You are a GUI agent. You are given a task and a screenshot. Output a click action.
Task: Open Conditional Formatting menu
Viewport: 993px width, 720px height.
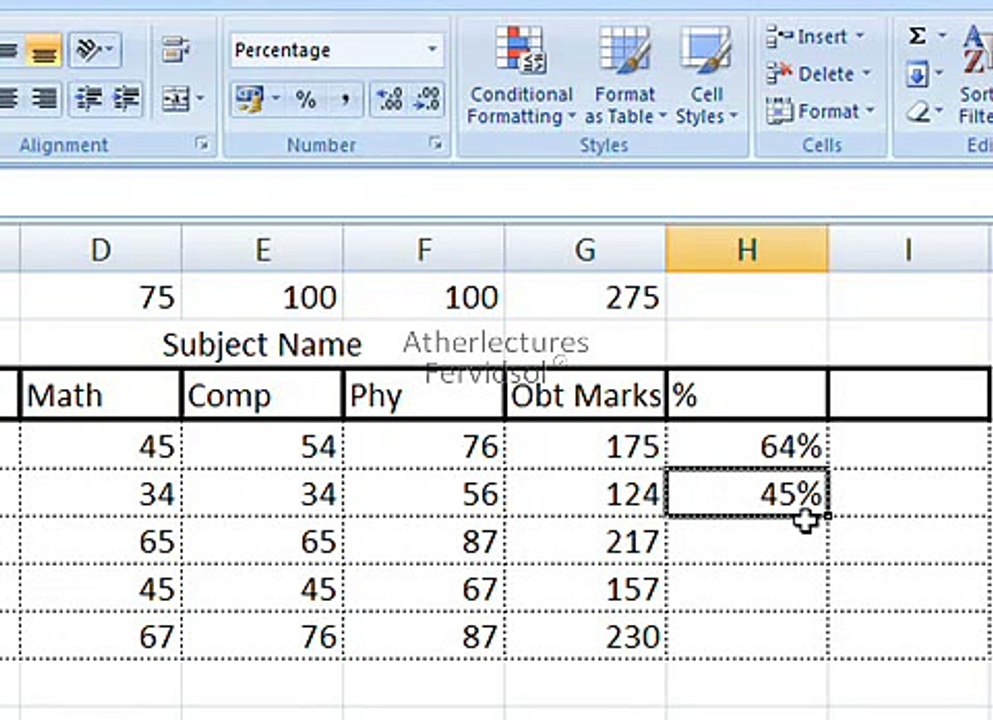click(521, 74)
